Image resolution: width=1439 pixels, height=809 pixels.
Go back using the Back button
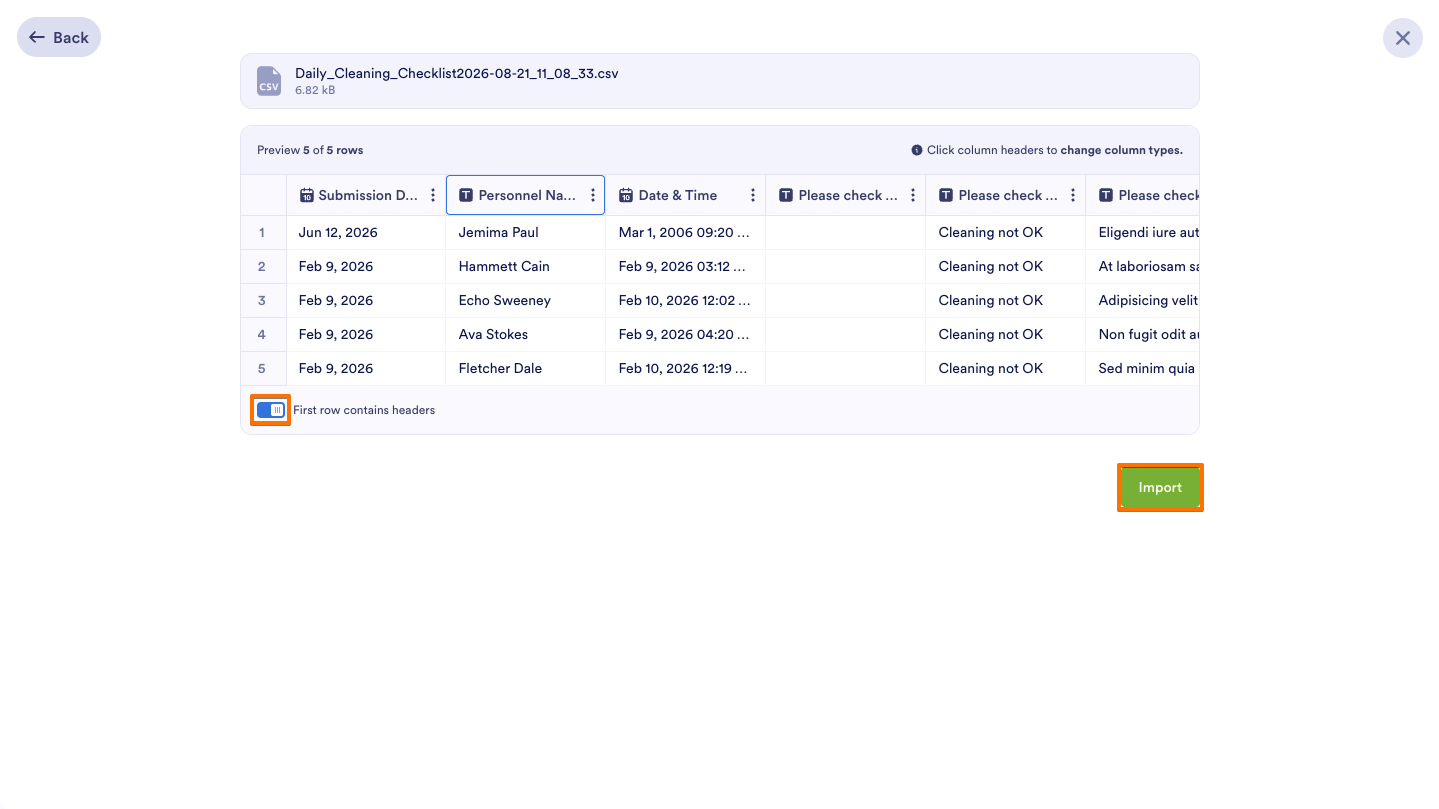pyautogui.click(x=59, y=37)
